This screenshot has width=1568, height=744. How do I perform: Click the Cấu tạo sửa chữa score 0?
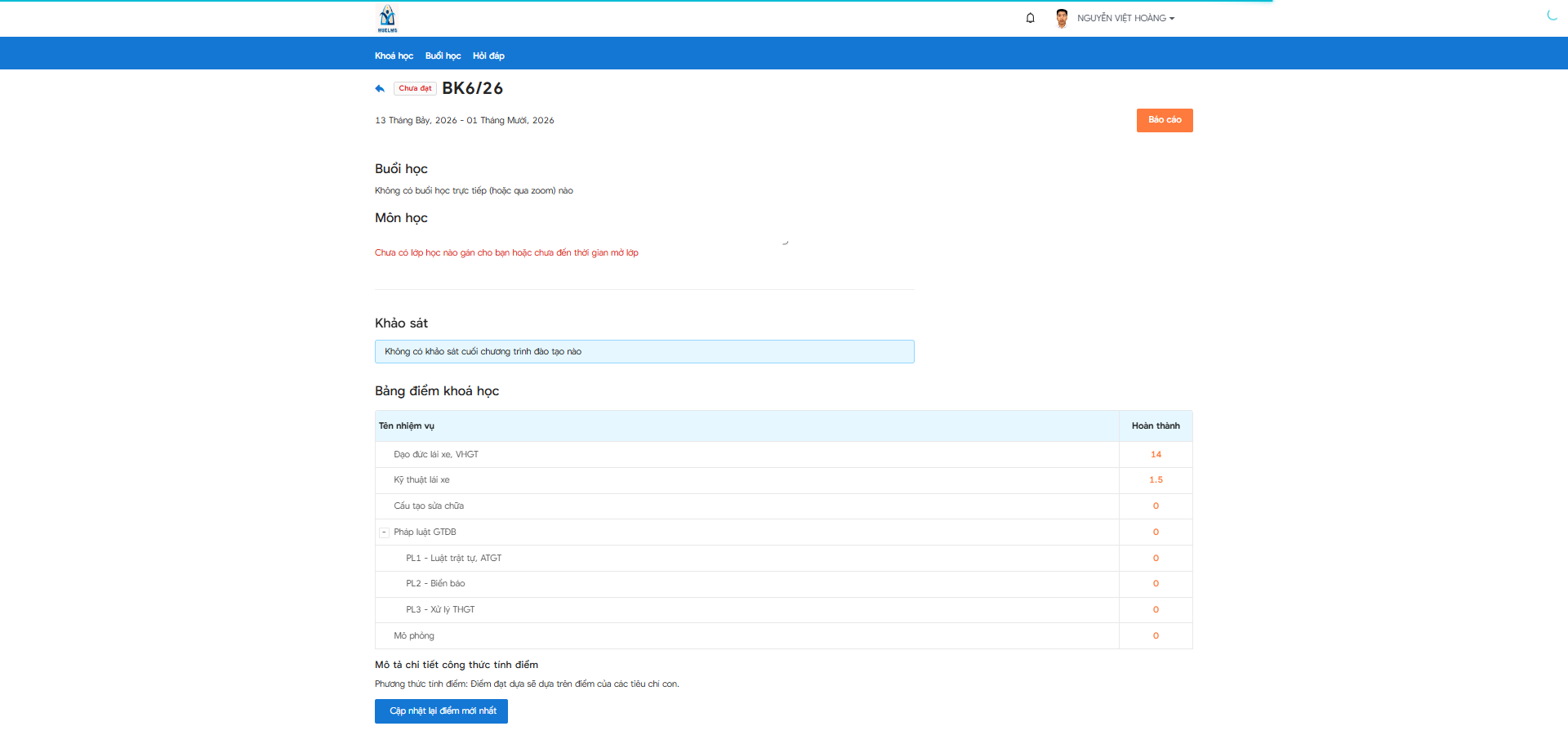tap(1156, 506)
